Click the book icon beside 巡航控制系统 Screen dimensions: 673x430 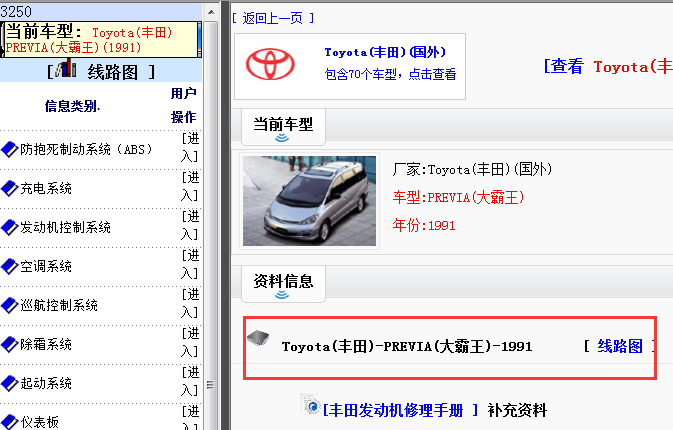point(9,306)
